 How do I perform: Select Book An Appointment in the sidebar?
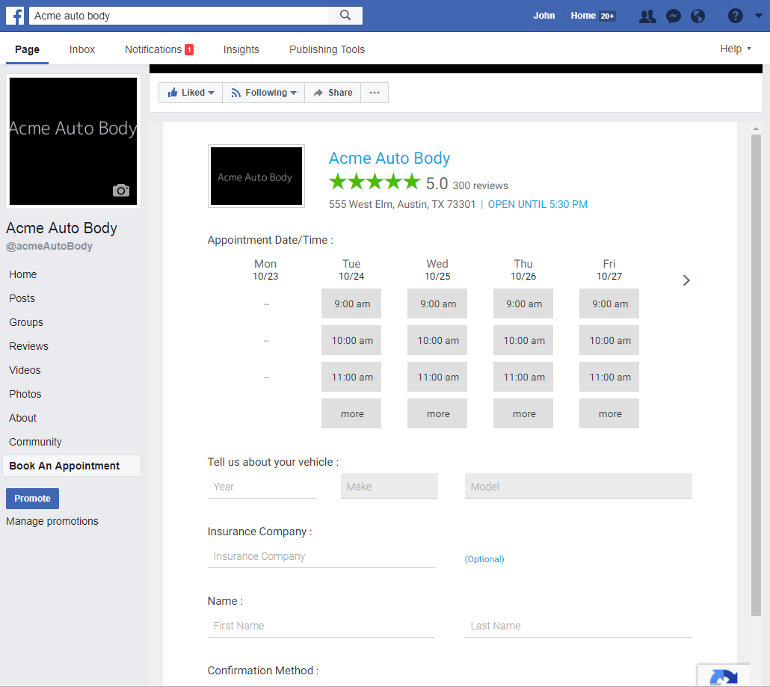71,466
